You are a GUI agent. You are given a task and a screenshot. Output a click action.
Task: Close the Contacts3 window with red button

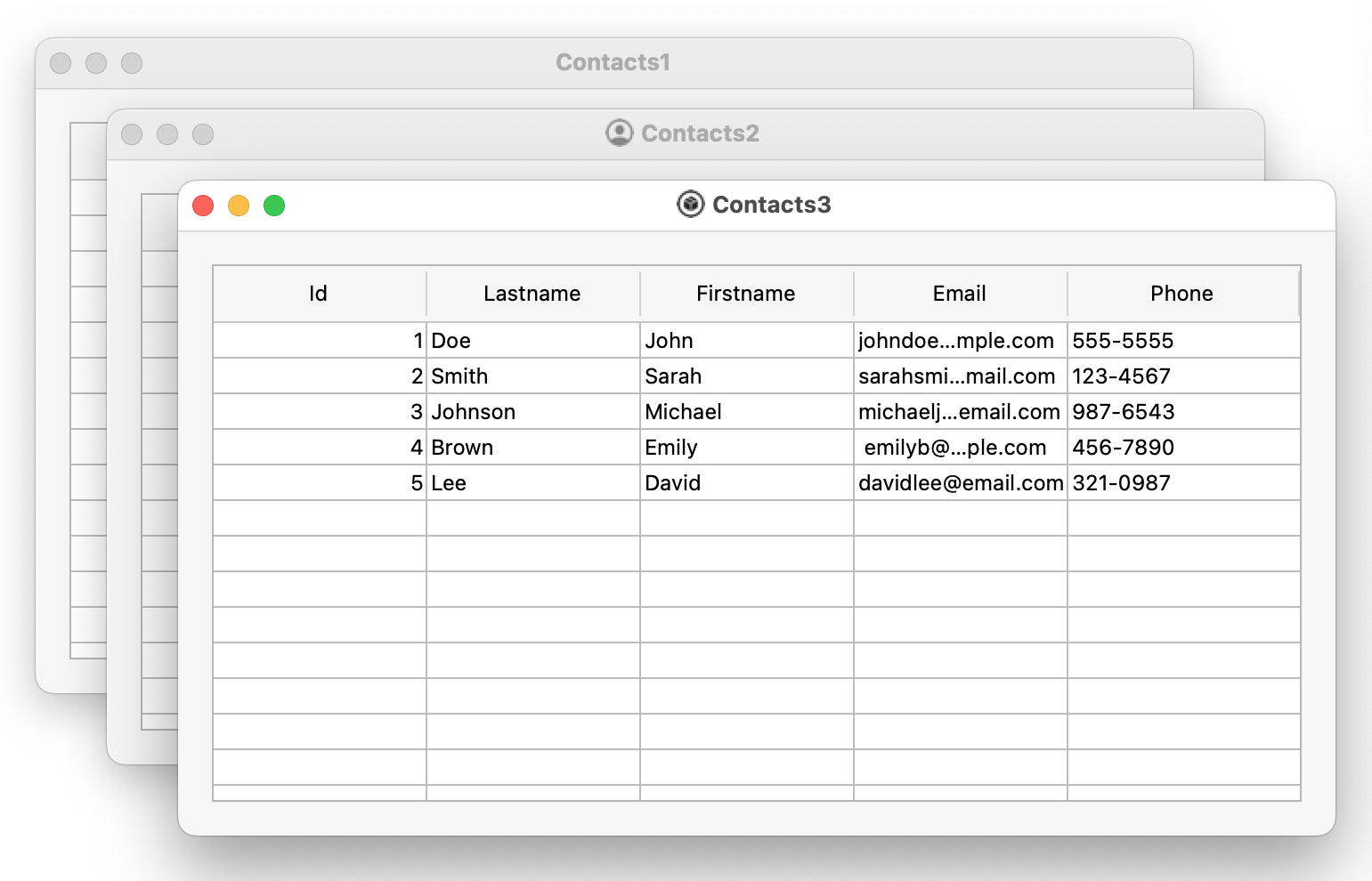[x=203, y=206]
